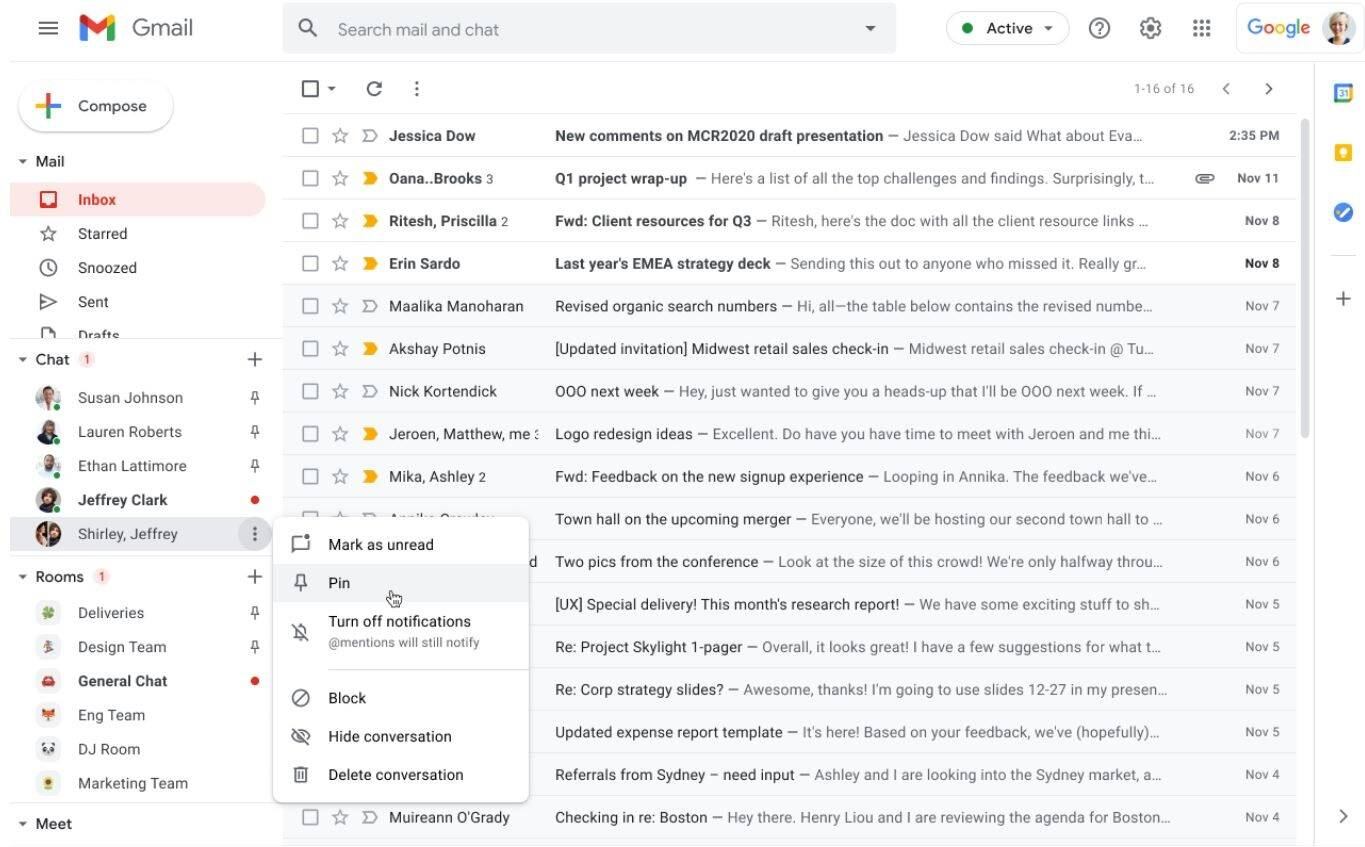Select the Nick Kortendick email checkbox
Image resolution: width=1365 pixels, height=847 pixels.
pyautogui.click(x=310, y=391)
